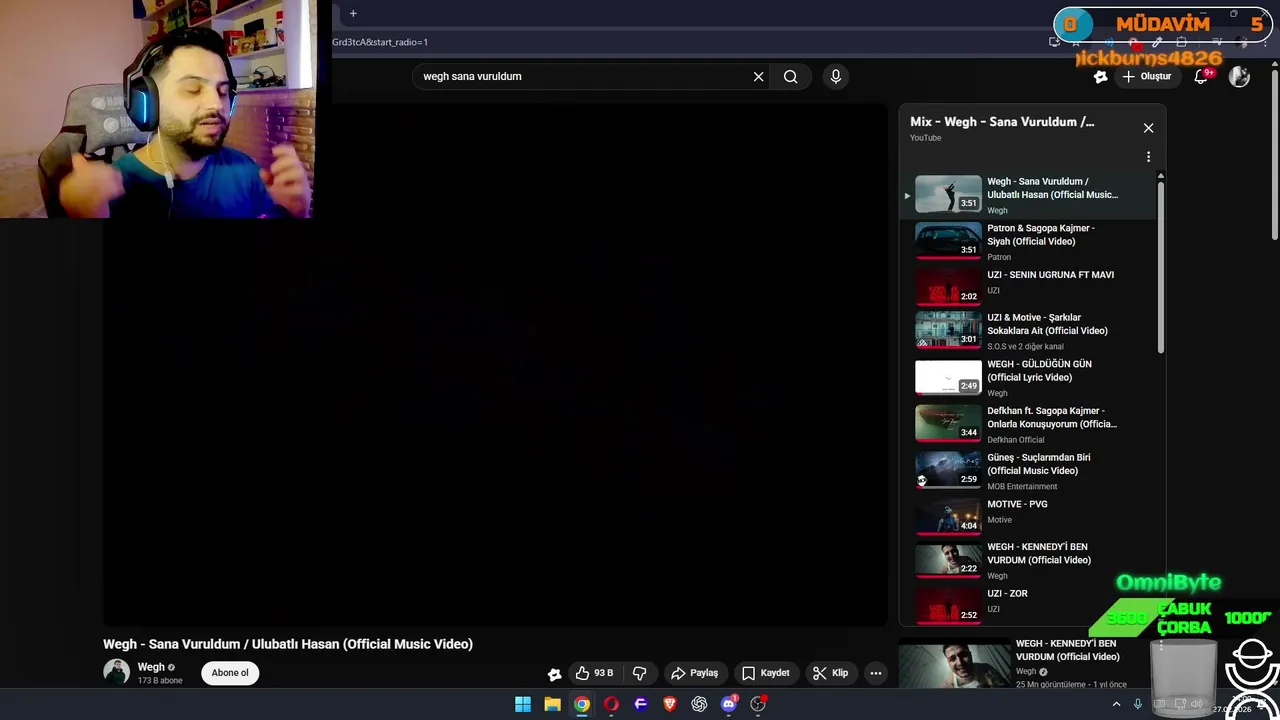The image size is (1280, 720).
Task: Open Opera browser from taskbar
Action: click(611, 704)
